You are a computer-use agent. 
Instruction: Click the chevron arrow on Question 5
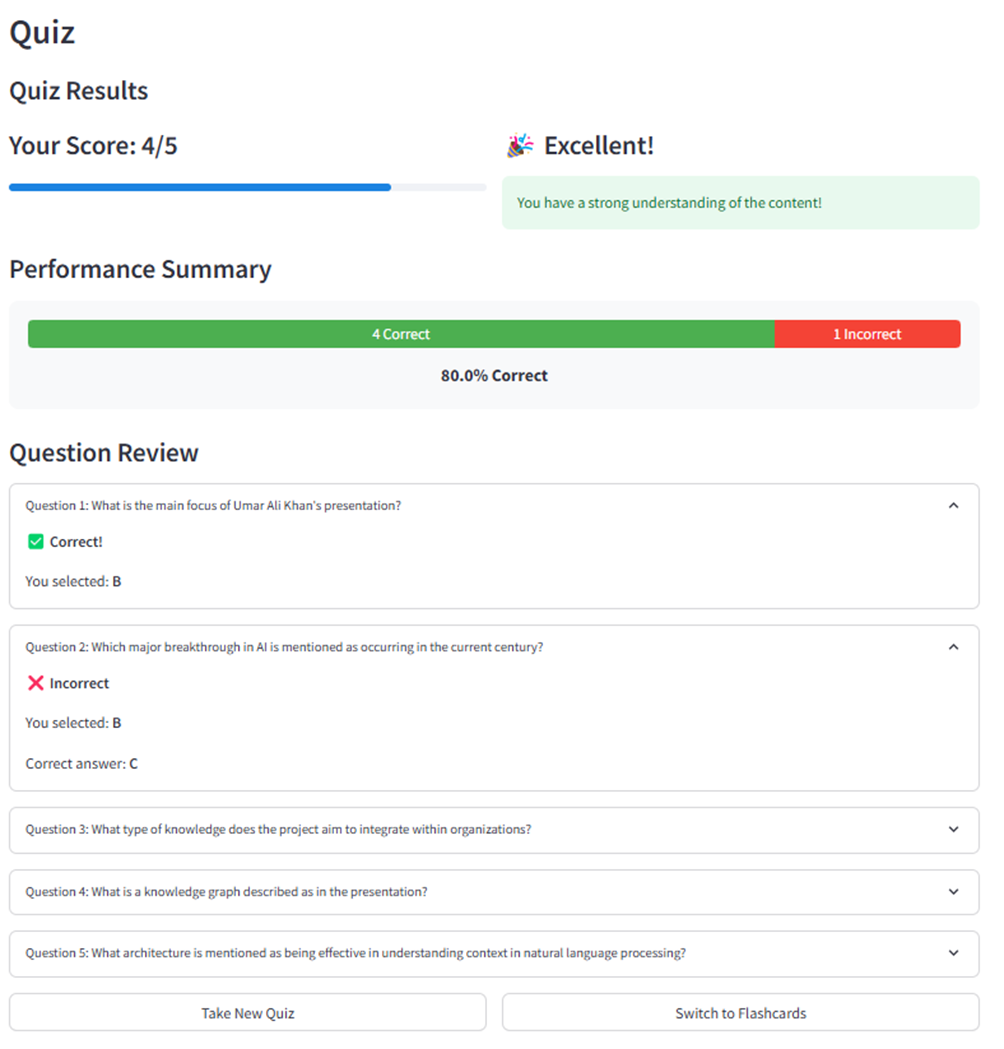point(953,953)
